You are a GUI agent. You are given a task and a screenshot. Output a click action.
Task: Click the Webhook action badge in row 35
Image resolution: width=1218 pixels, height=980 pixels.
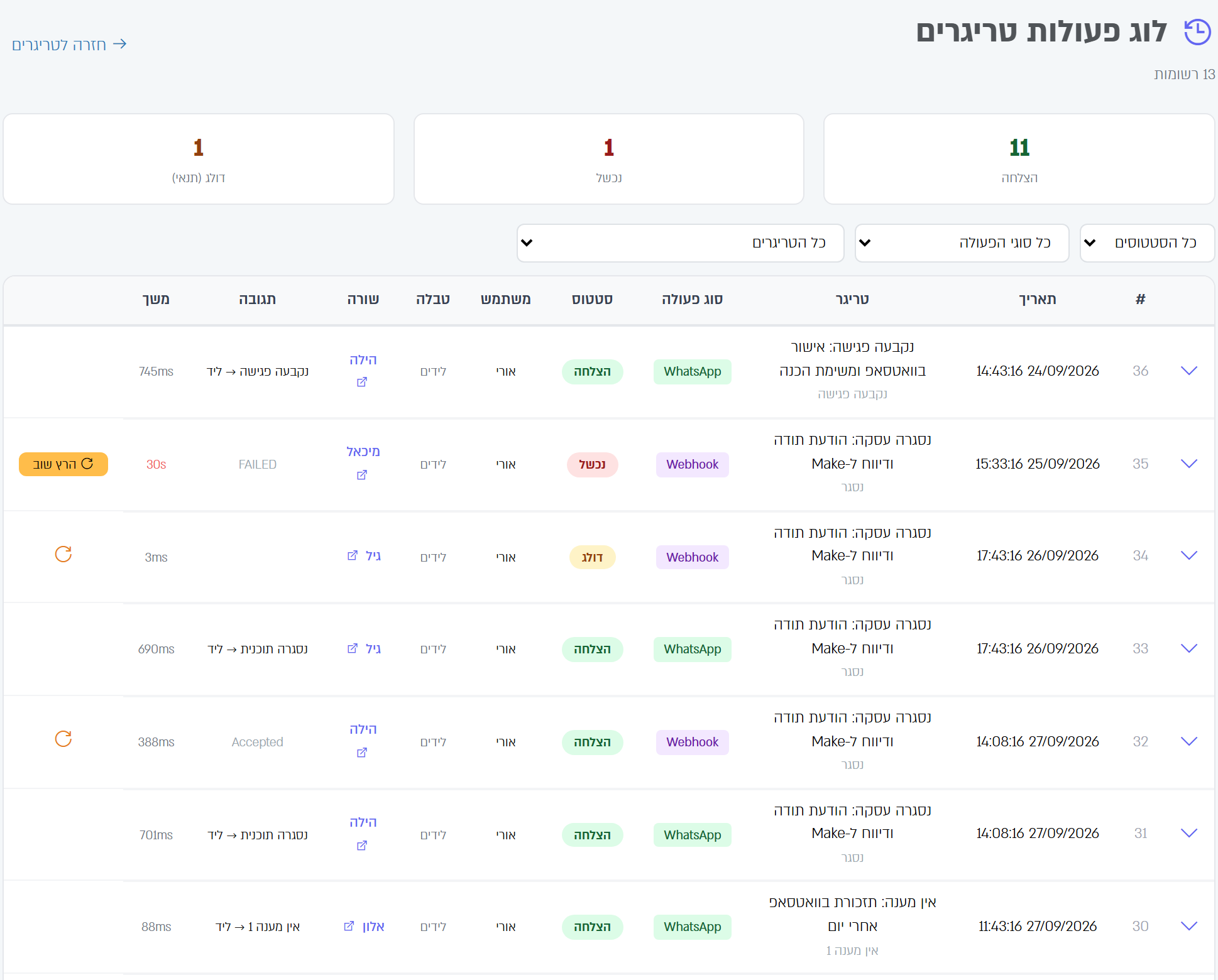[x=693, y=464]
